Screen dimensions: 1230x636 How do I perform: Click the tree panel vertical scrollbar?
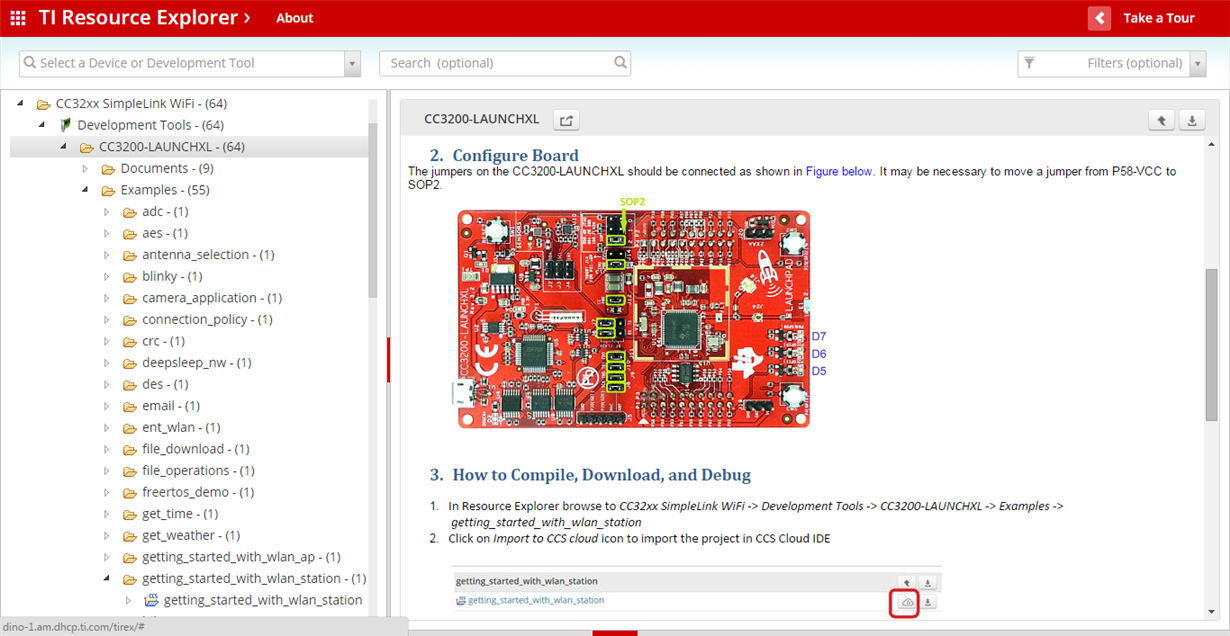[373, 210]
